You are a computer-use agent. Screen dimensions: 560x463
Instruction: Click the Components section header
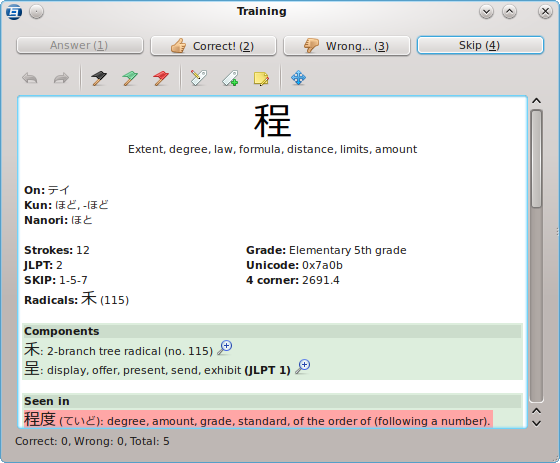point(272,331)
